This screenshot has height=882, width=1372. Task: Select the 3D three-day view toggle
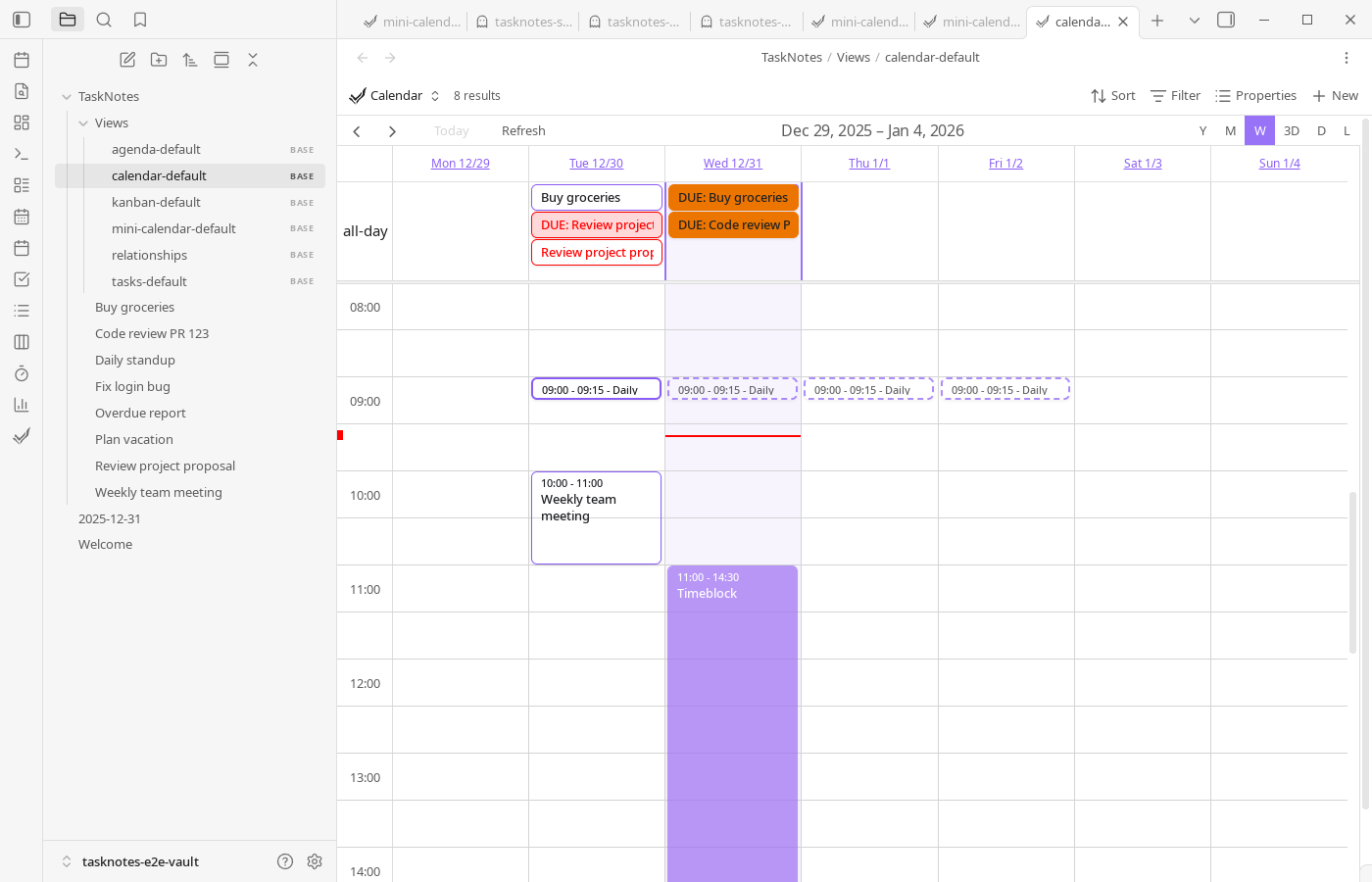(x=1292, y=131)
